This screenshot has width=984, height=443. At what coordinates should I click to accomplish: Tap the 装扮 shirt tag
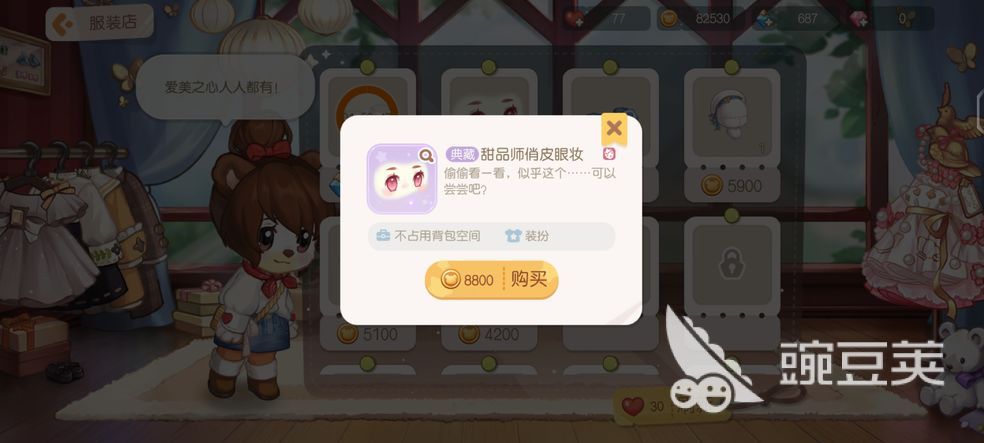(527, 237)
